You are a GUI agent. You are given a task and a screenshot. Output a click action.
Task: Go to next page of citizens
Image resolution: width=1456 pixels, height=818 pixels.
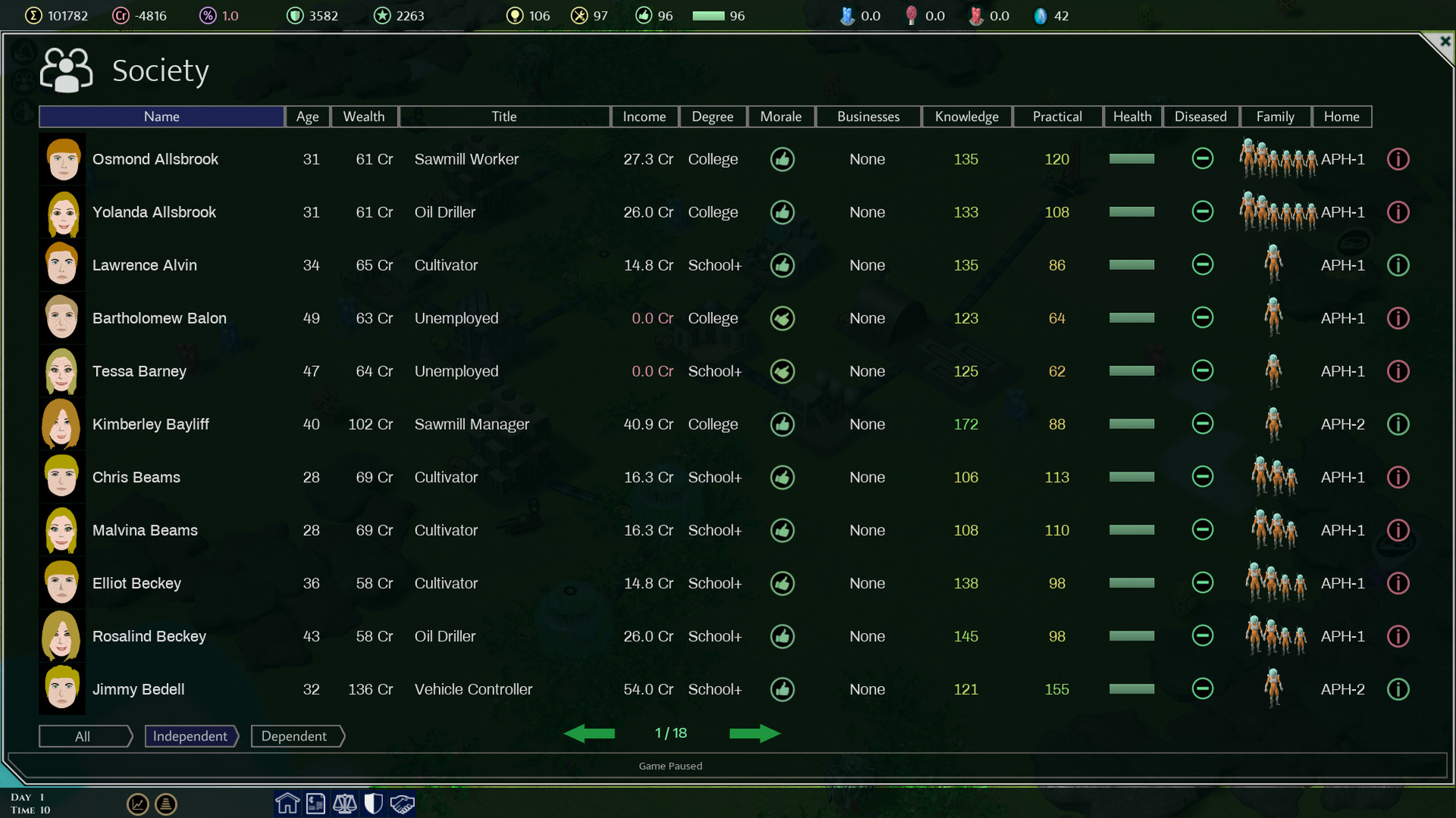[755, 733]
